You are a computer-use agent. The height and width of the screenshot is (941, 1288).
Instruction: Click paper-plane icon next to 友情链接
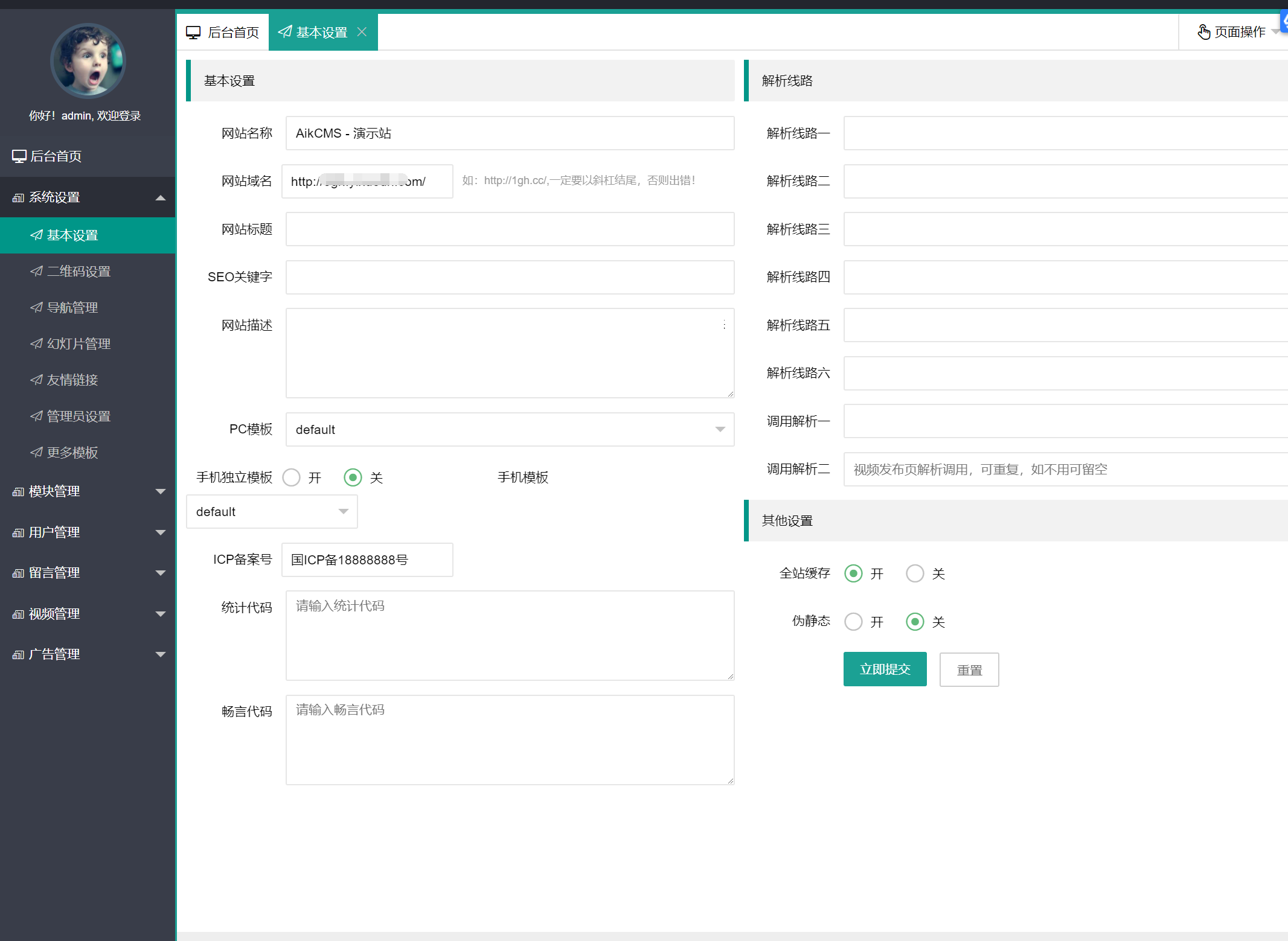click(37, 380)
